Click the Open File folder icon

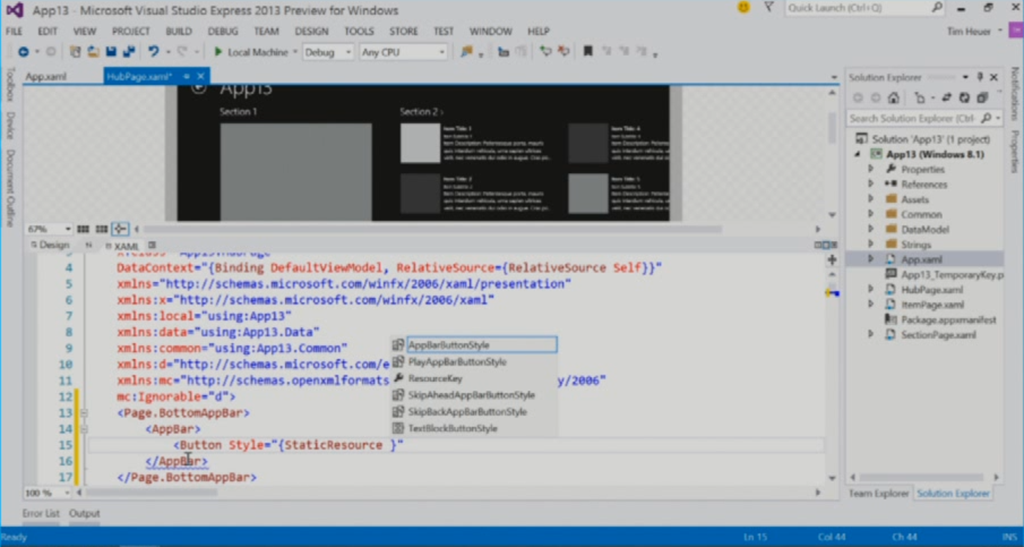pyautogui.click(x=93, y=52)
